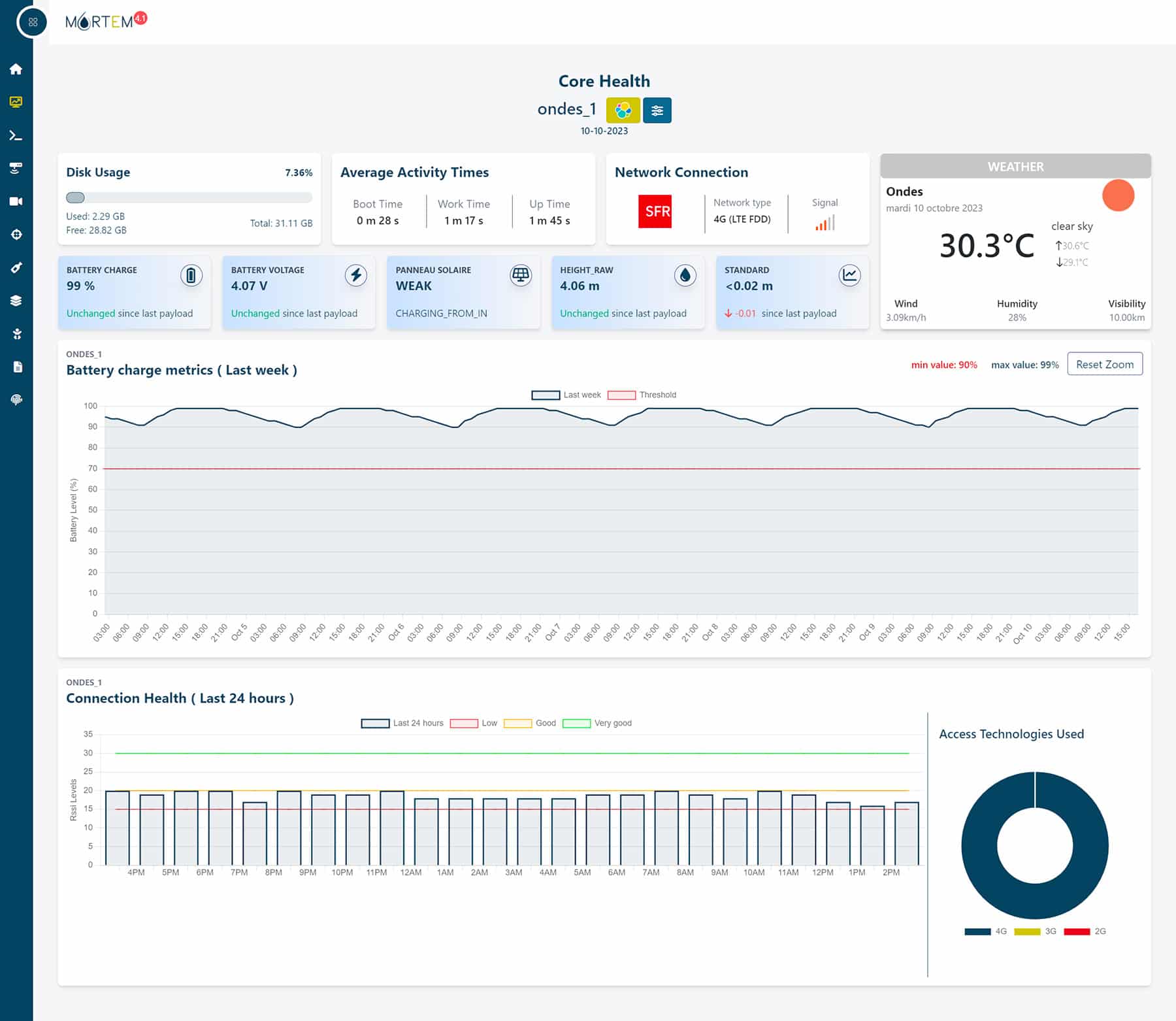Click the yellow colored-circles button beside ondes_1
The width and height of the screenshot is (1176, 1021).
pos(623,110)
